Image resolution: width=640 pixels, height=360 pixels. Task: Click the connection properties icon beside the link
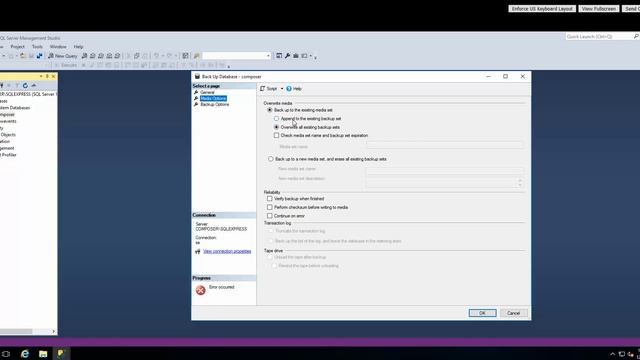click(x=198, y=251)
